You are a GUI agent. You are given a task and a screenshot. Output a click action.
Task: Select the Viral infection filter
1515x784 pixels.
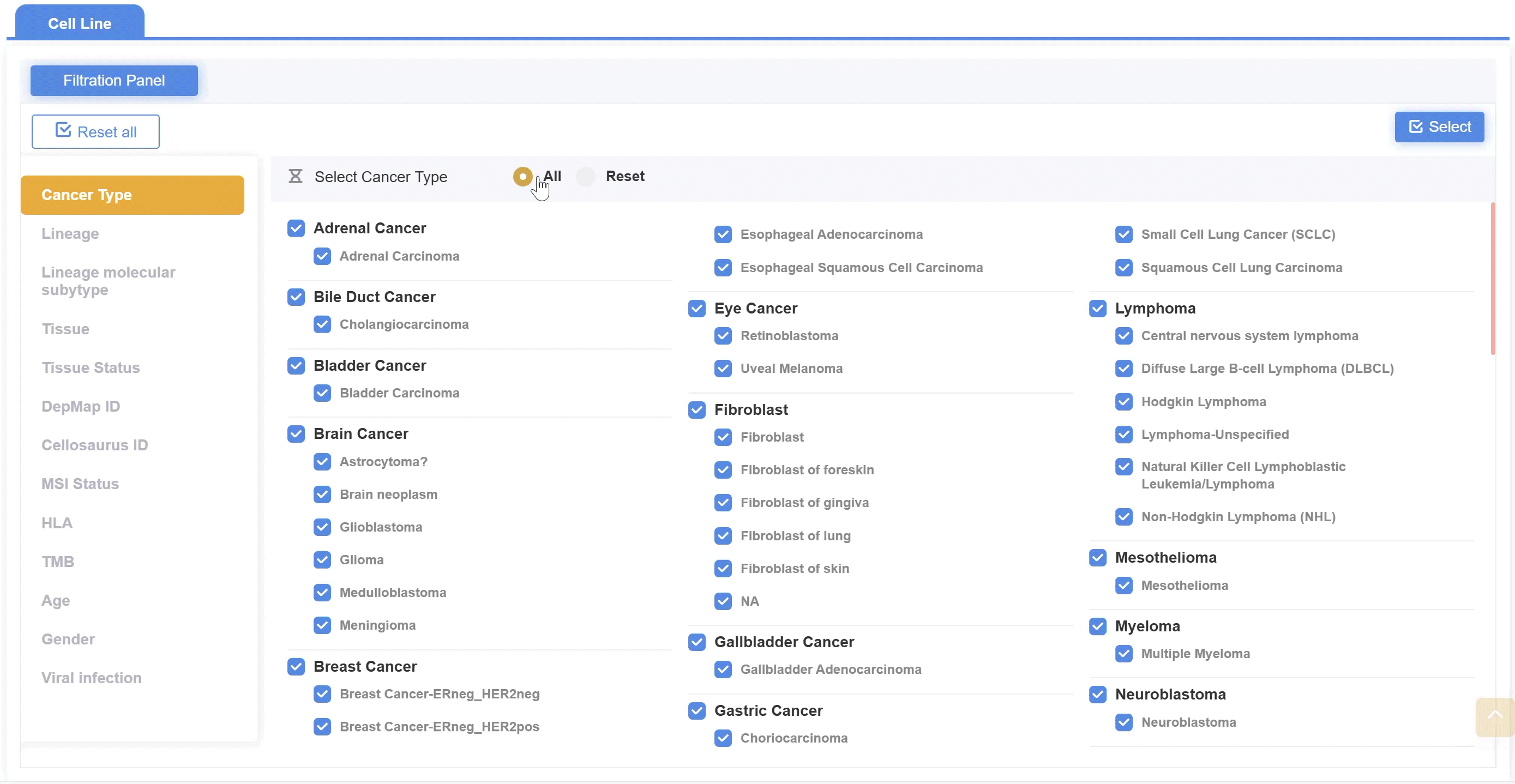(91, 678)
